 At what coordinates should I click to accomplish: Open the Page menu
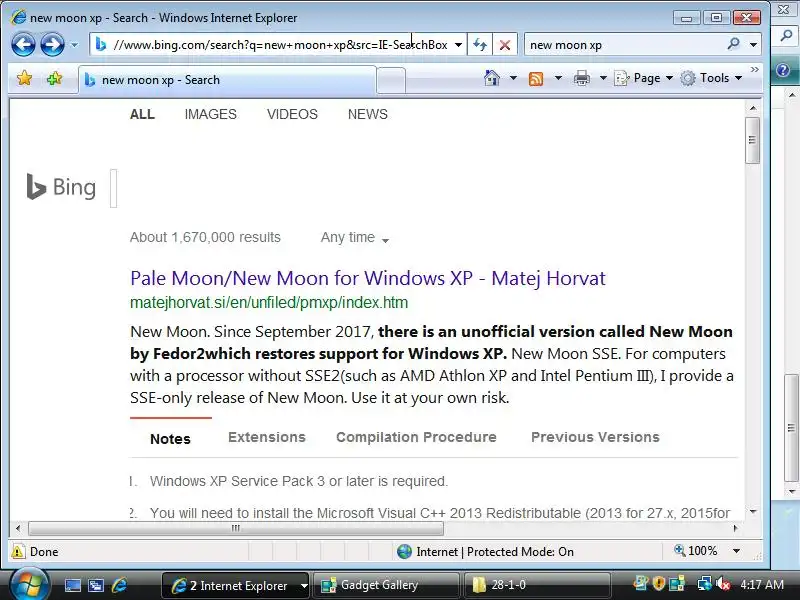point(643,78)
